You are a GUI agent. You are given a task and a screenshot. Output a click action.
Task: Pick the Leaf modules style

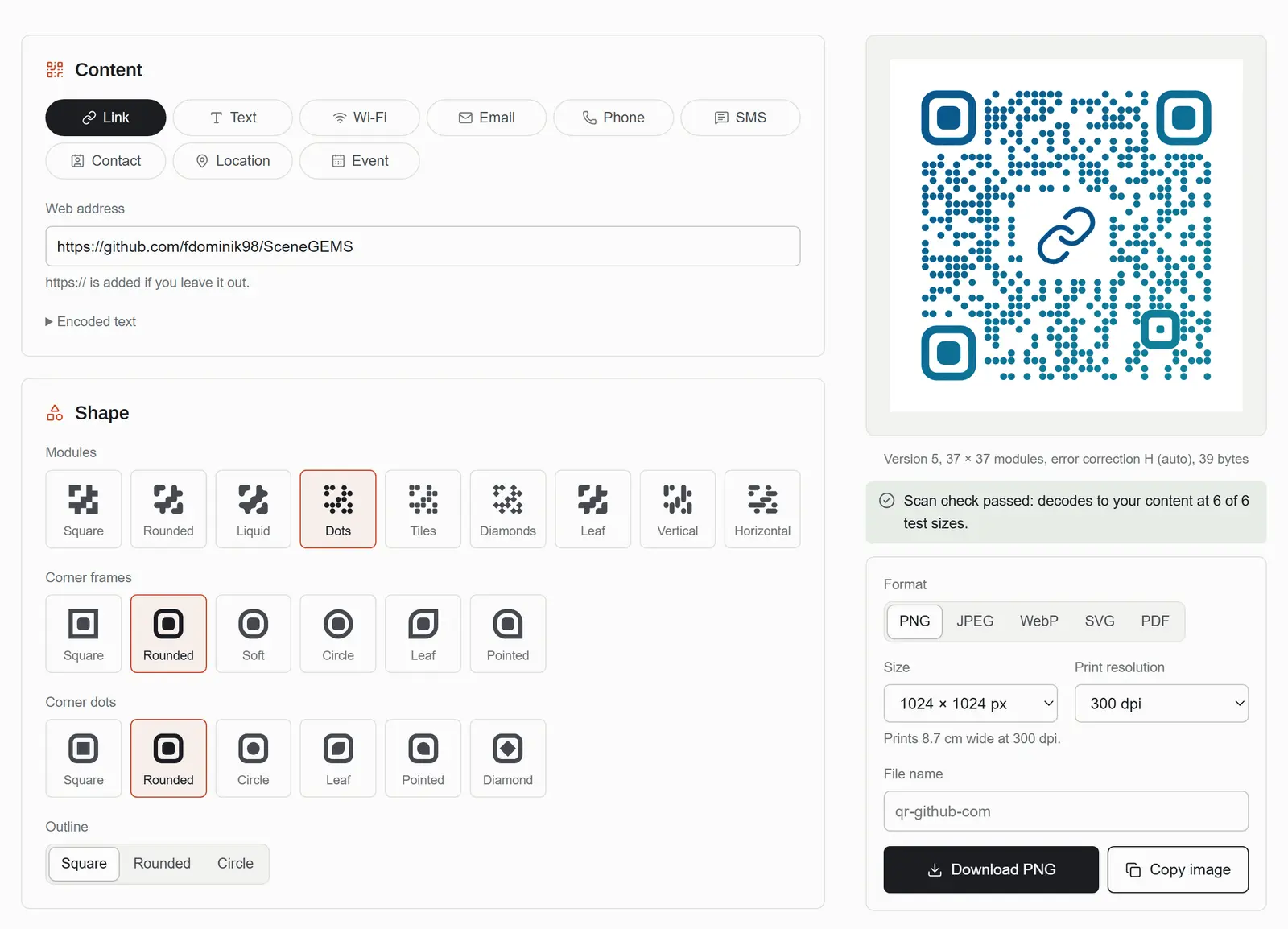click(x=592, y=509)
